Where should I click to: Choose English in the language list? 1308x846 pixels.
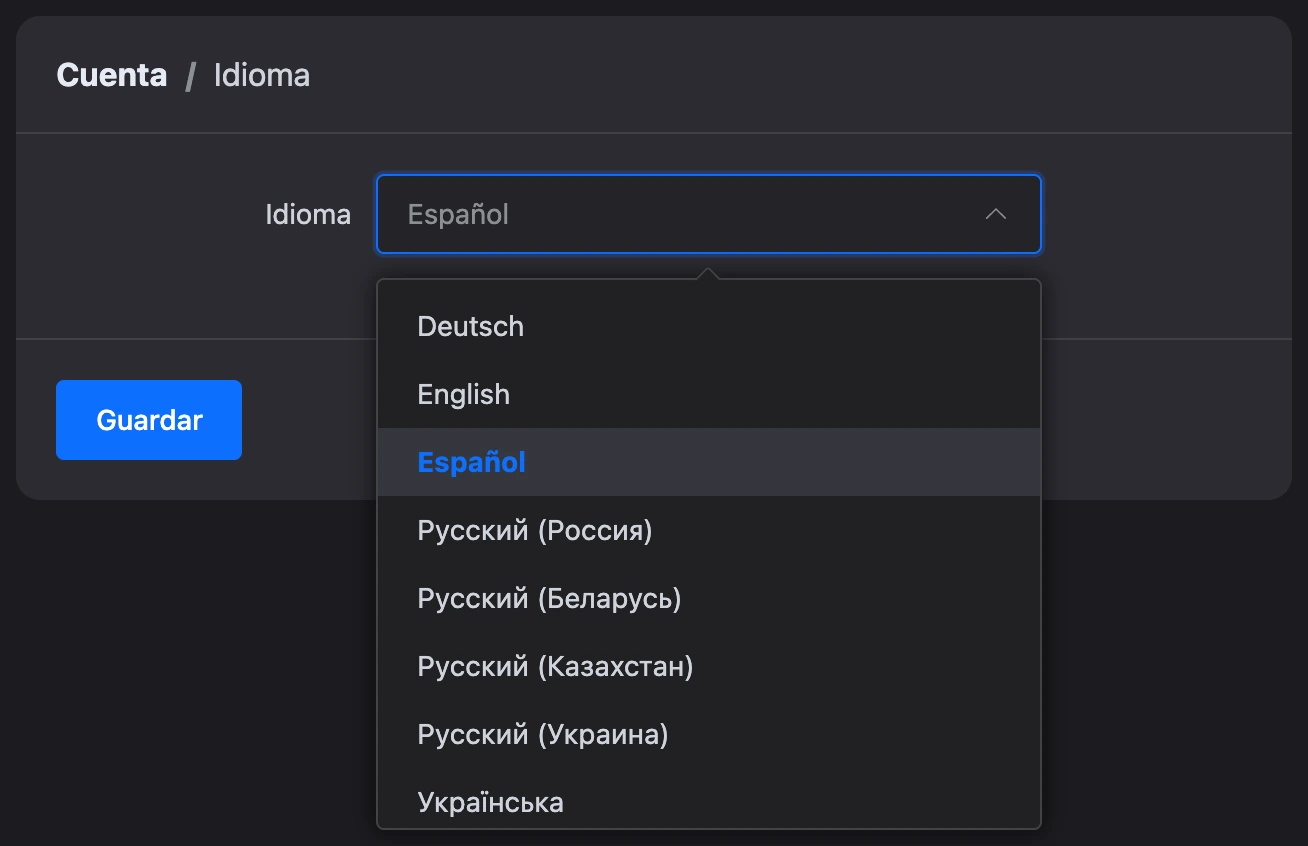pos(709,394)
